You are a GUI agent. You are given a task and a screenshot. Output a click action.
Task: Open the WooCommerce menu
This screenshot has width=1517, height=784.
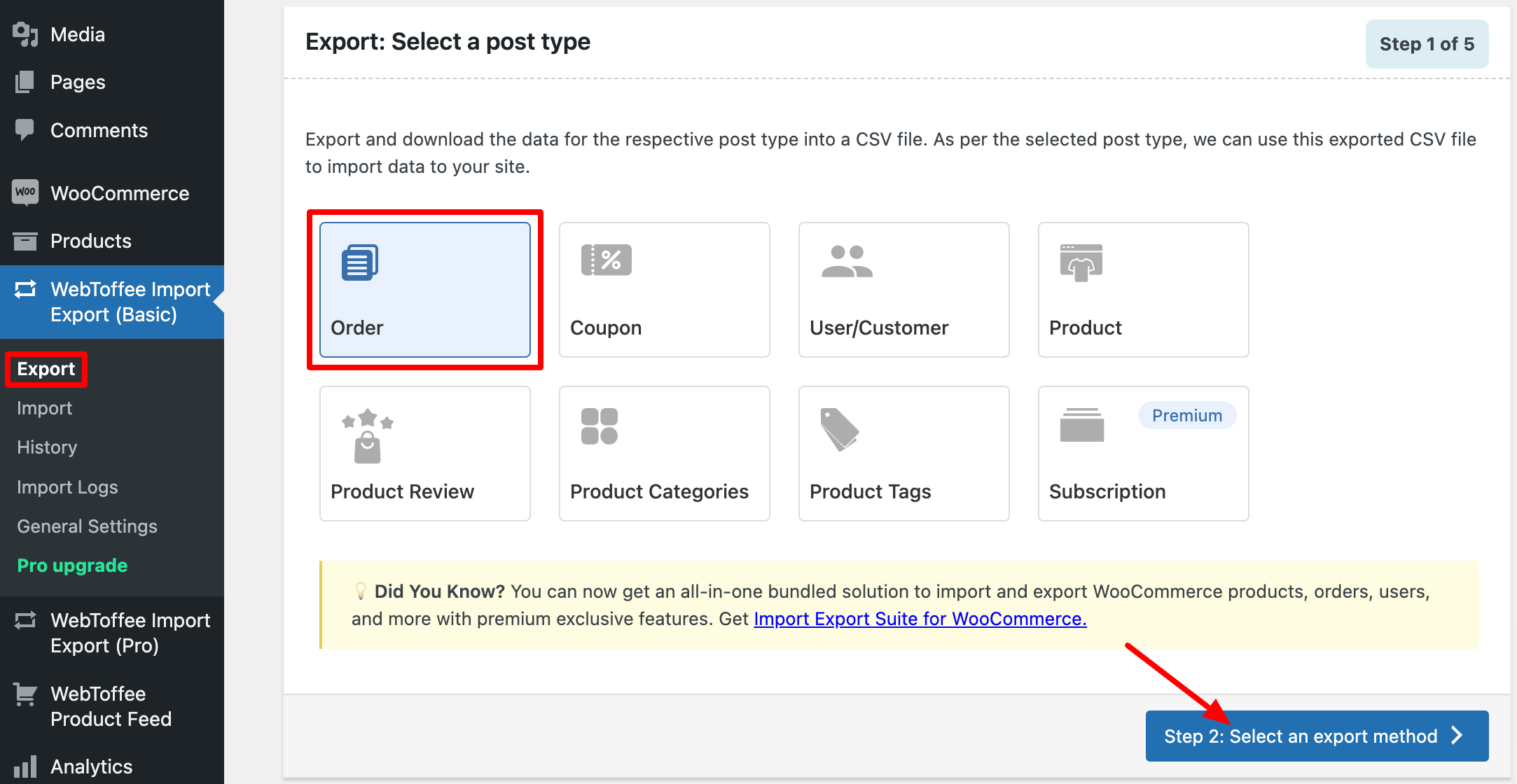click(112, 192)
